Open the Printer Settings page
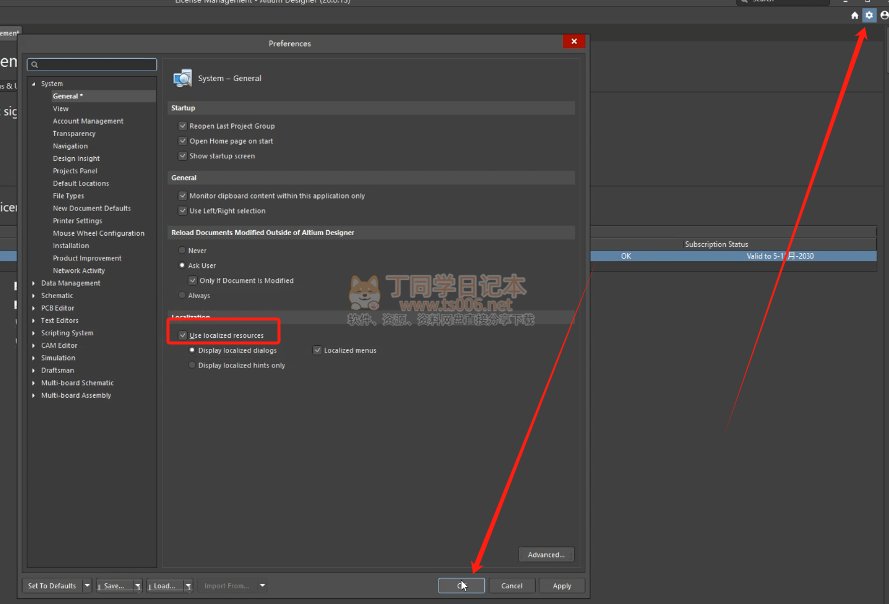The height and width of the screenshot is (604, 889). pyautogui.click(x=77, y=221)
